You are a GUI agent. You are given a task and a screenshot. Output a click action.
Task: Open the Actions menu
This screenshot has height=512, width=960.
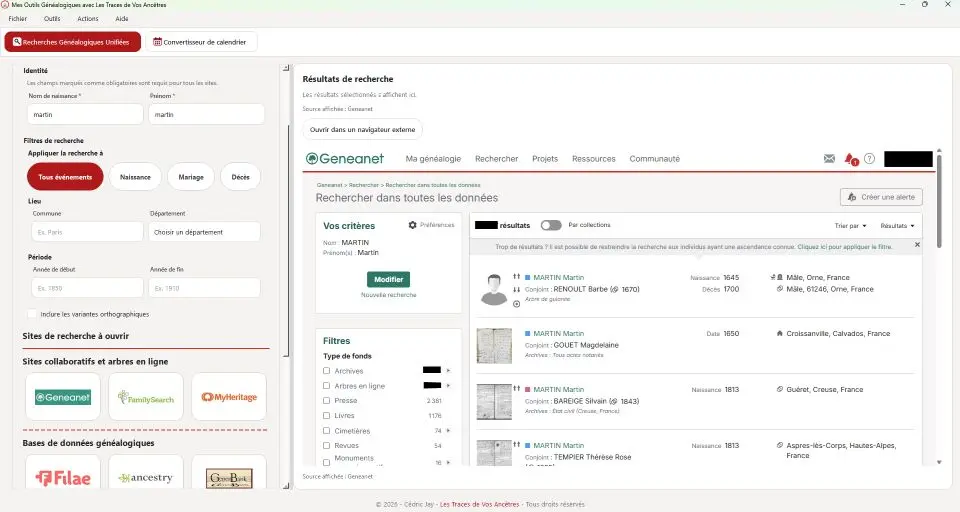[x=88, y=18]
